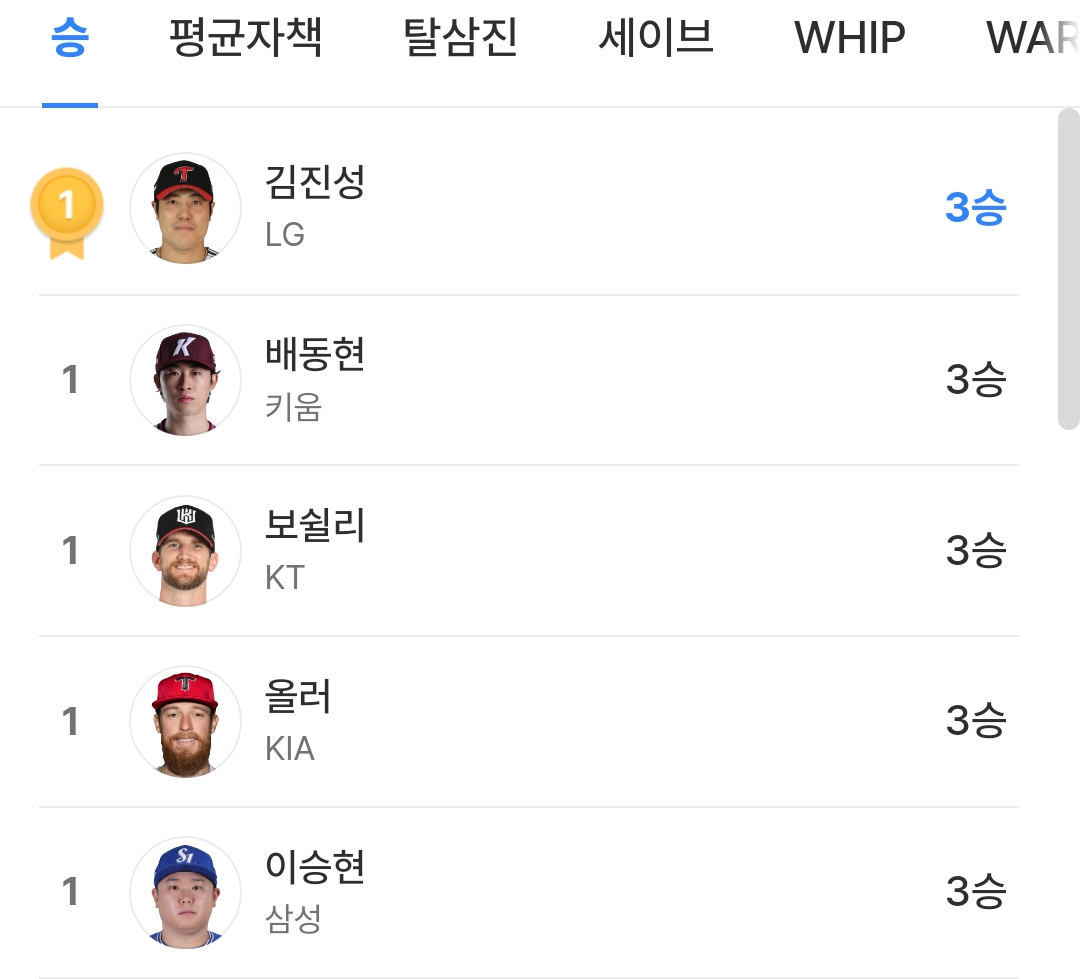Open 올러 player photo thumbnail
1080x979 pixels.
pyautogui.click(x=185, y=722)
